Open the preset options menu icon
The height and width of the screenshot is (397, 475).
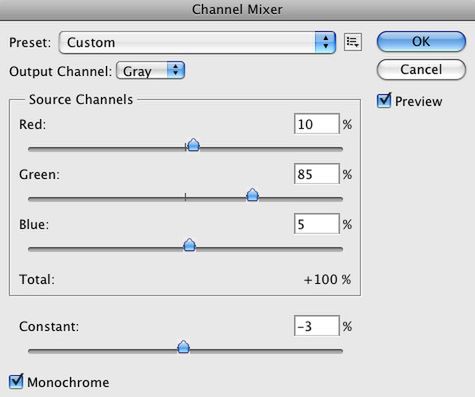pos(353,42)
